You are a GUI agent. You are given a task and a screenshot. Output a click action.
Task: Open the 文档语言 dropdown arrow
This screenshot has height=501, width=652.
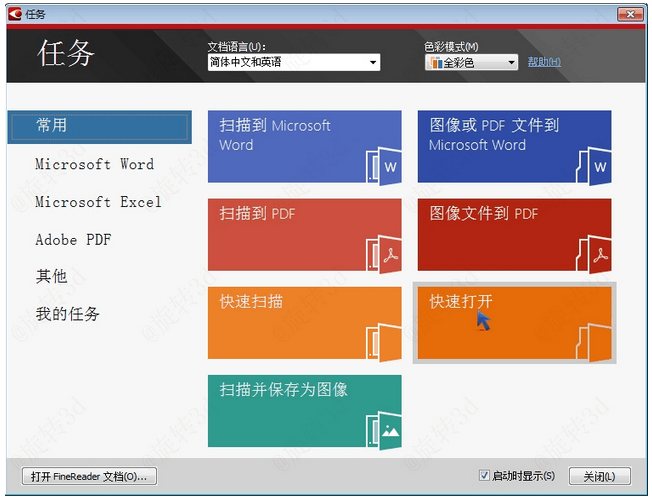(373, 62)
